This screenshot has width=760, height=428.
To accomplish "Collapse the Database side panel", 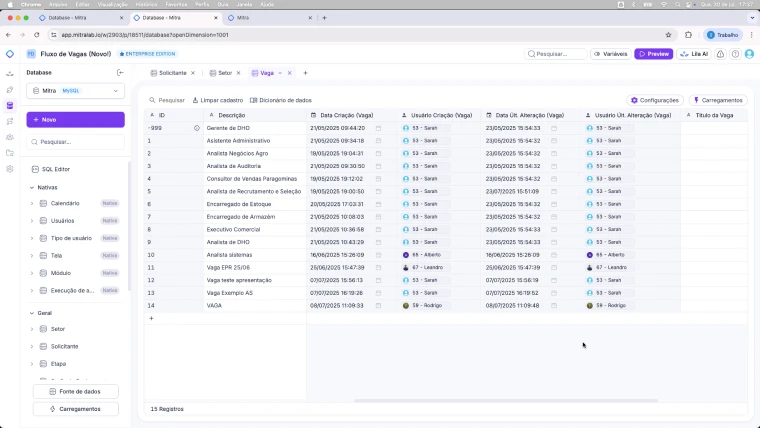I will click(120, 73).
